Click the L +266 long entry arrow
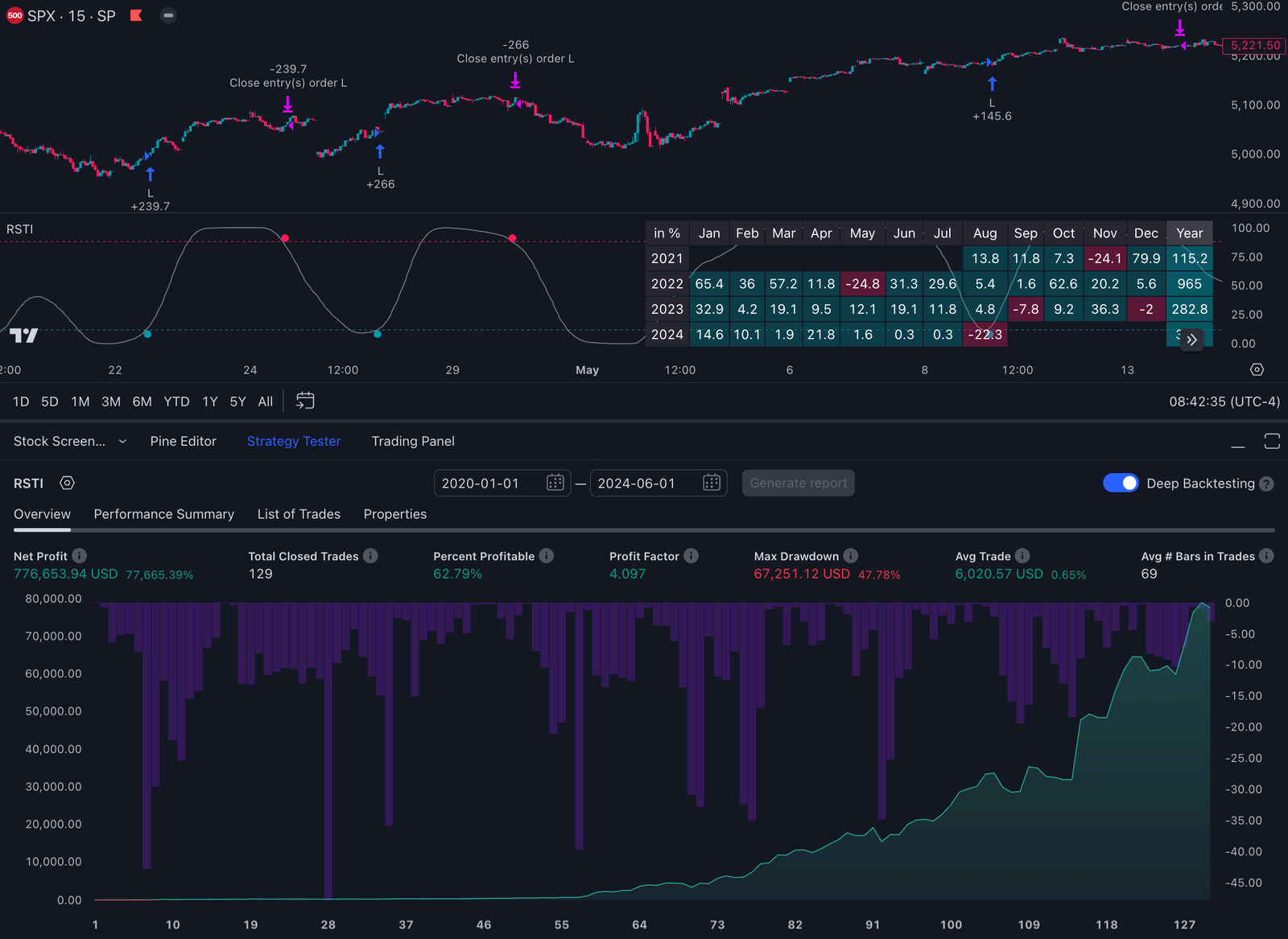Viewport: 1288px width, 939px height. tap(380, 151)
